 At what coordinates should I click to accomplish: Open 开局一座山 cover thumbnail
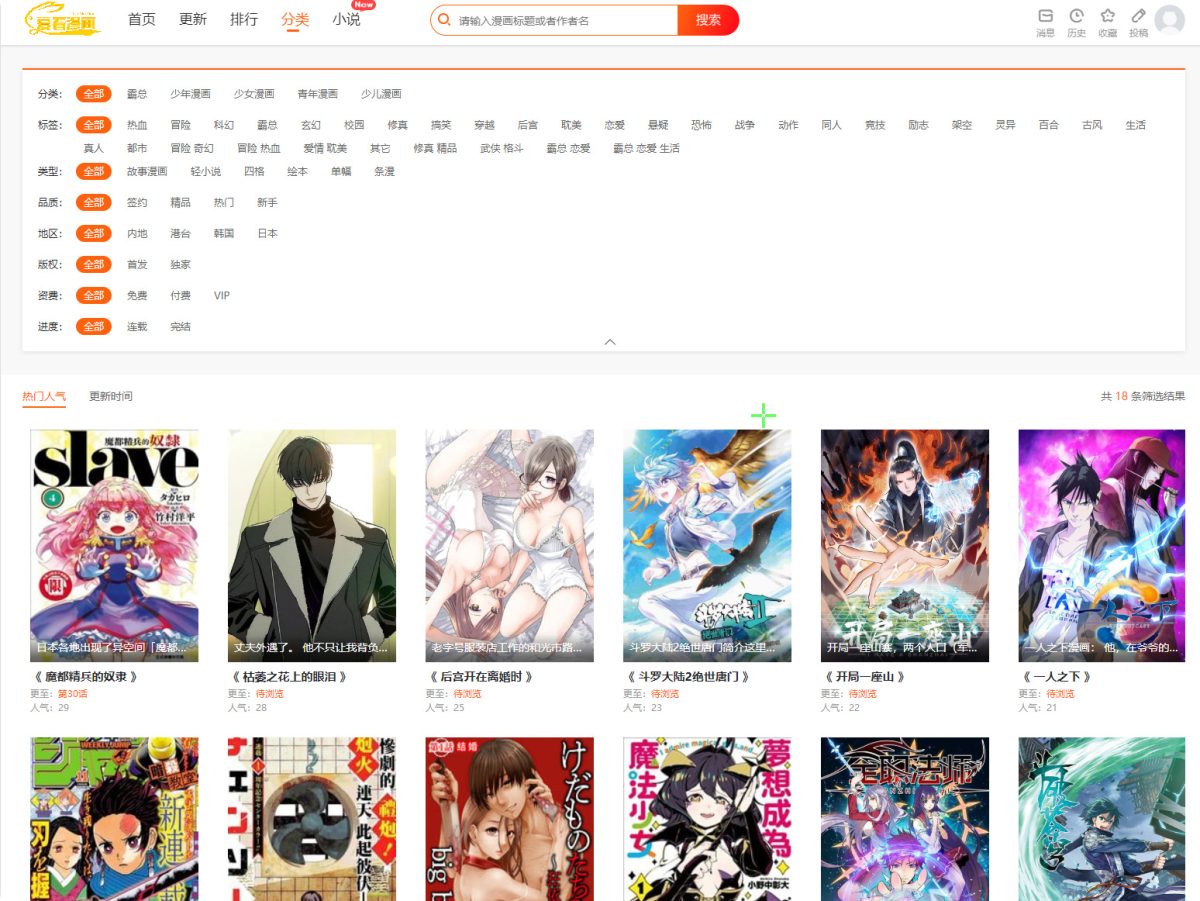[905, 546]
